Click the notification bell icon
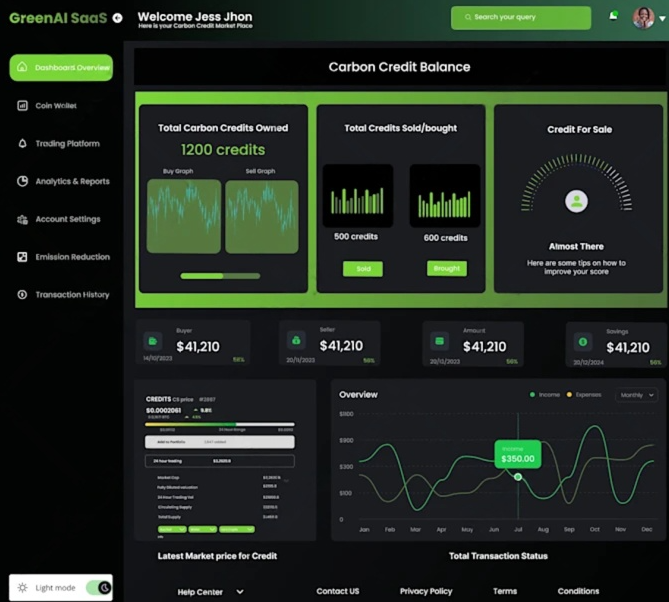669x602 pixels. point(613,17)
